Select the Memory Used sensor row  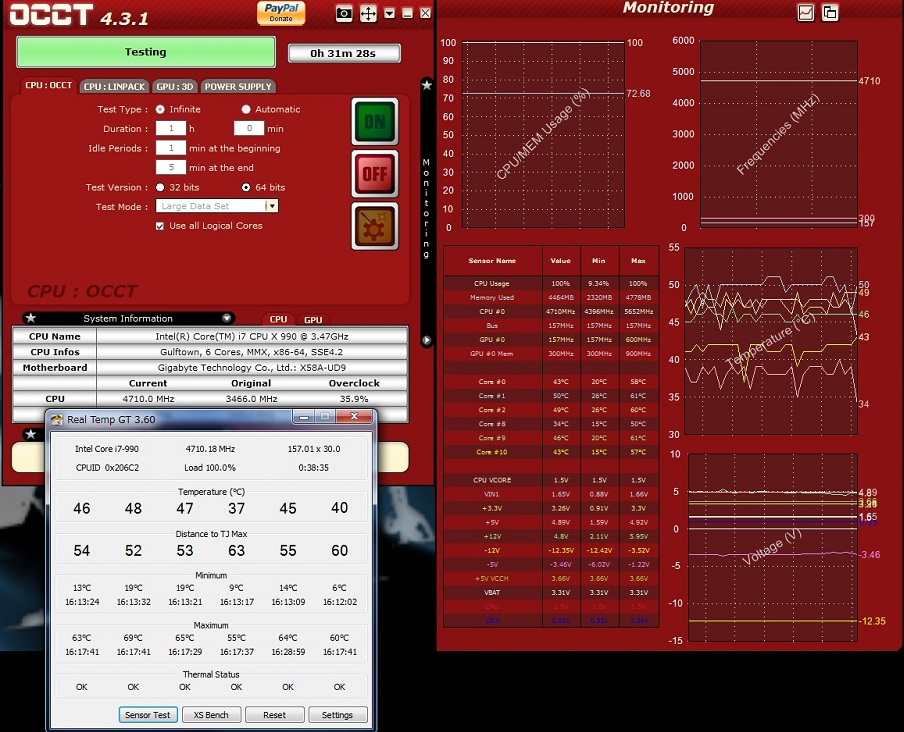551,297
